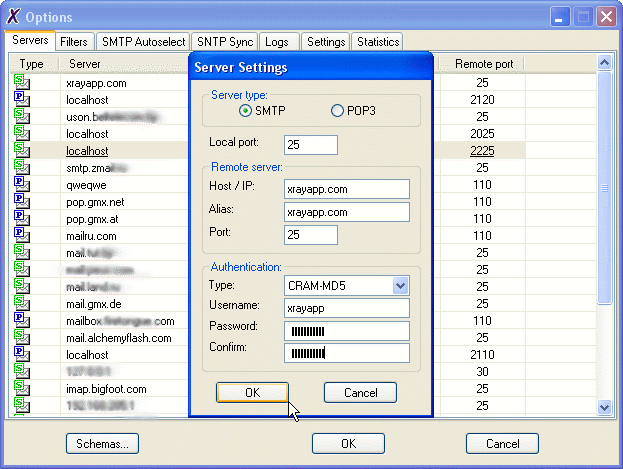Select the icon for pop.gmx.net server
Viewport: 623px width, 469px height.
(x=22, y=202)
